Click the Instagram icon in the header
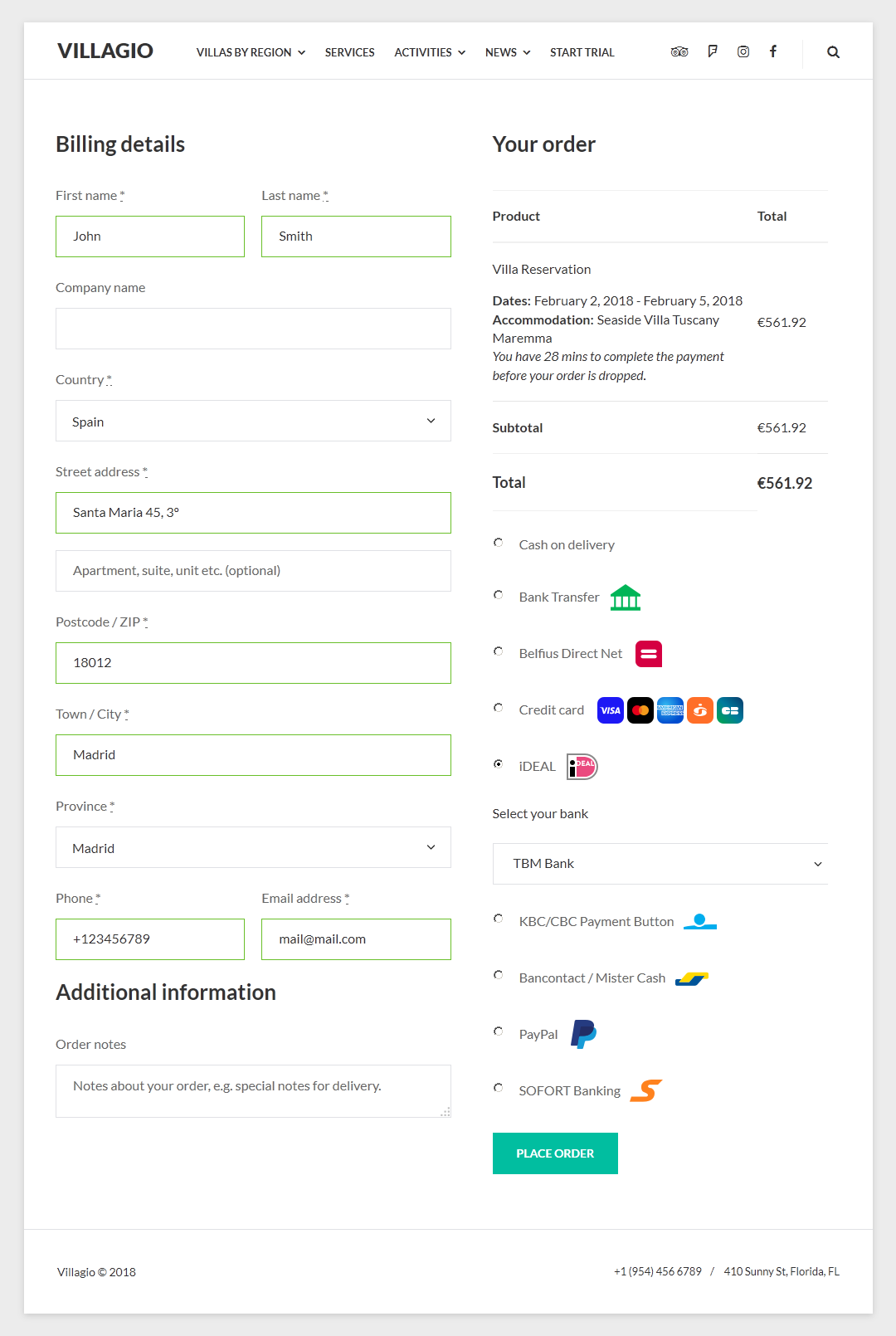This screenshot has height=1336, width=896. click(743, 51)
